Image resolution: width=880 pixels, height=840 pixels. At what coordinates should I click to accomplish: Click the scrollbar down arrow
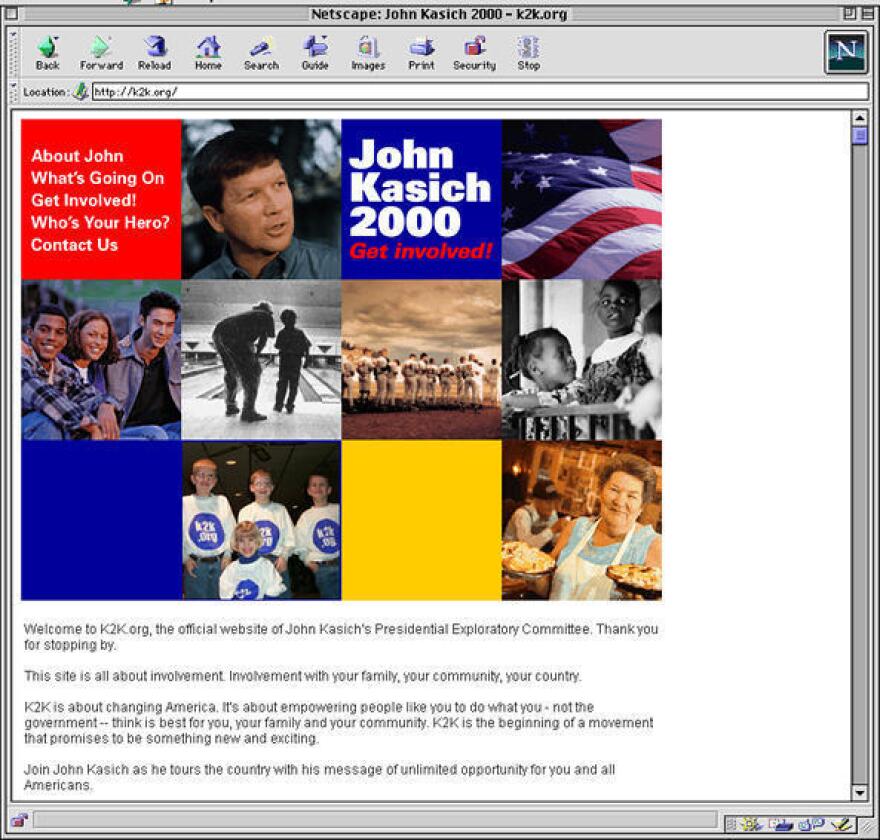tap(859, 793)
